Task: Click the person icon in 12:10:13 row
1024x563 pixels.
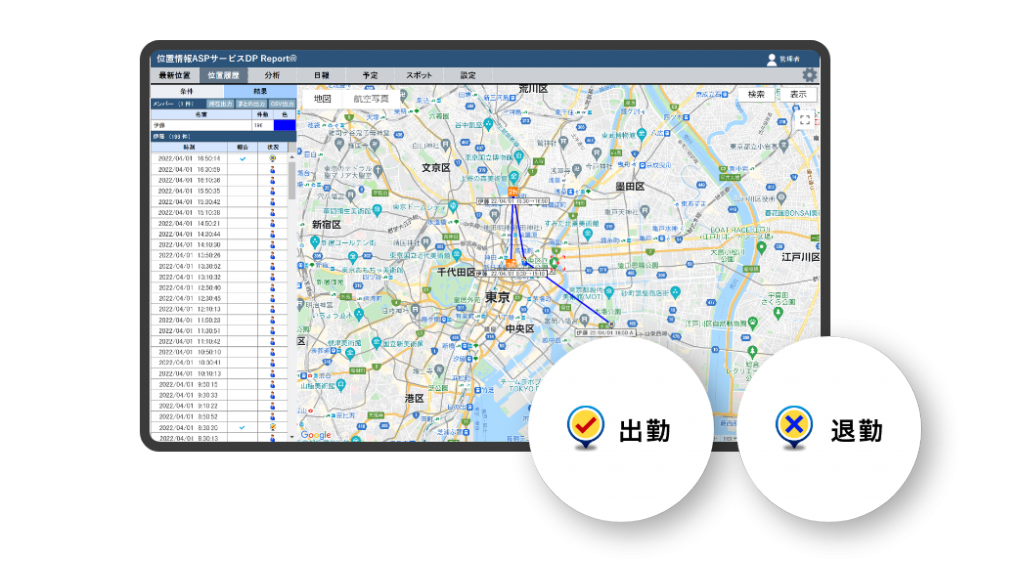Action: (273, 309)
